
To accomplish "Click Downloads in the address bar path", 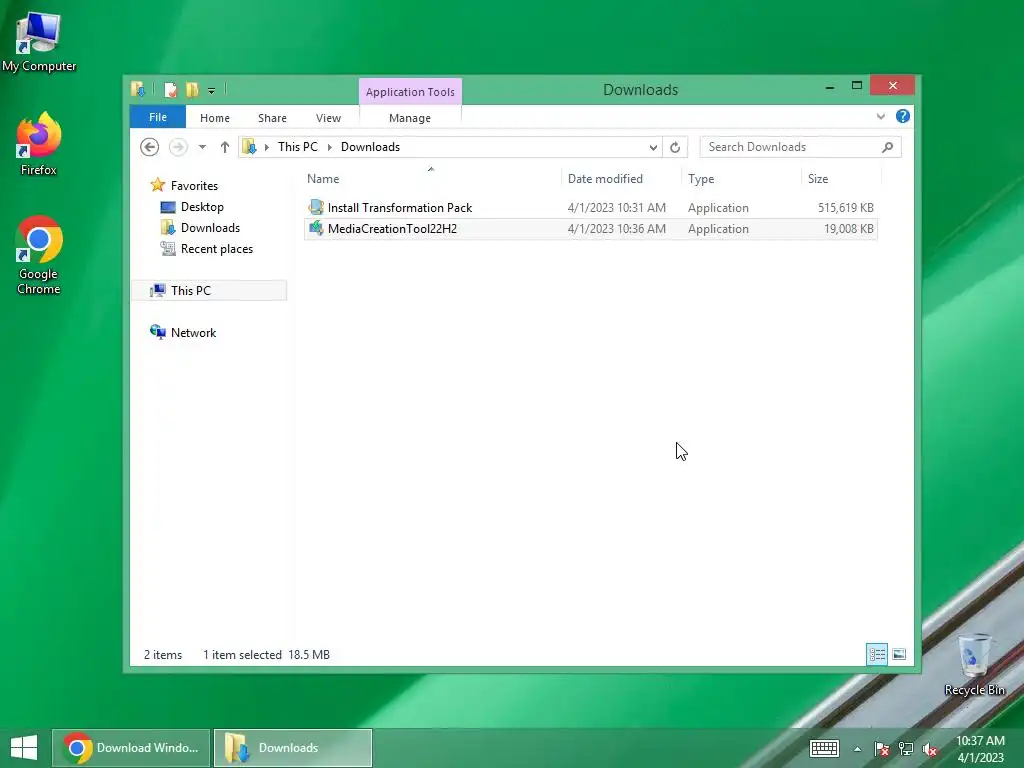I will [370, 147].
